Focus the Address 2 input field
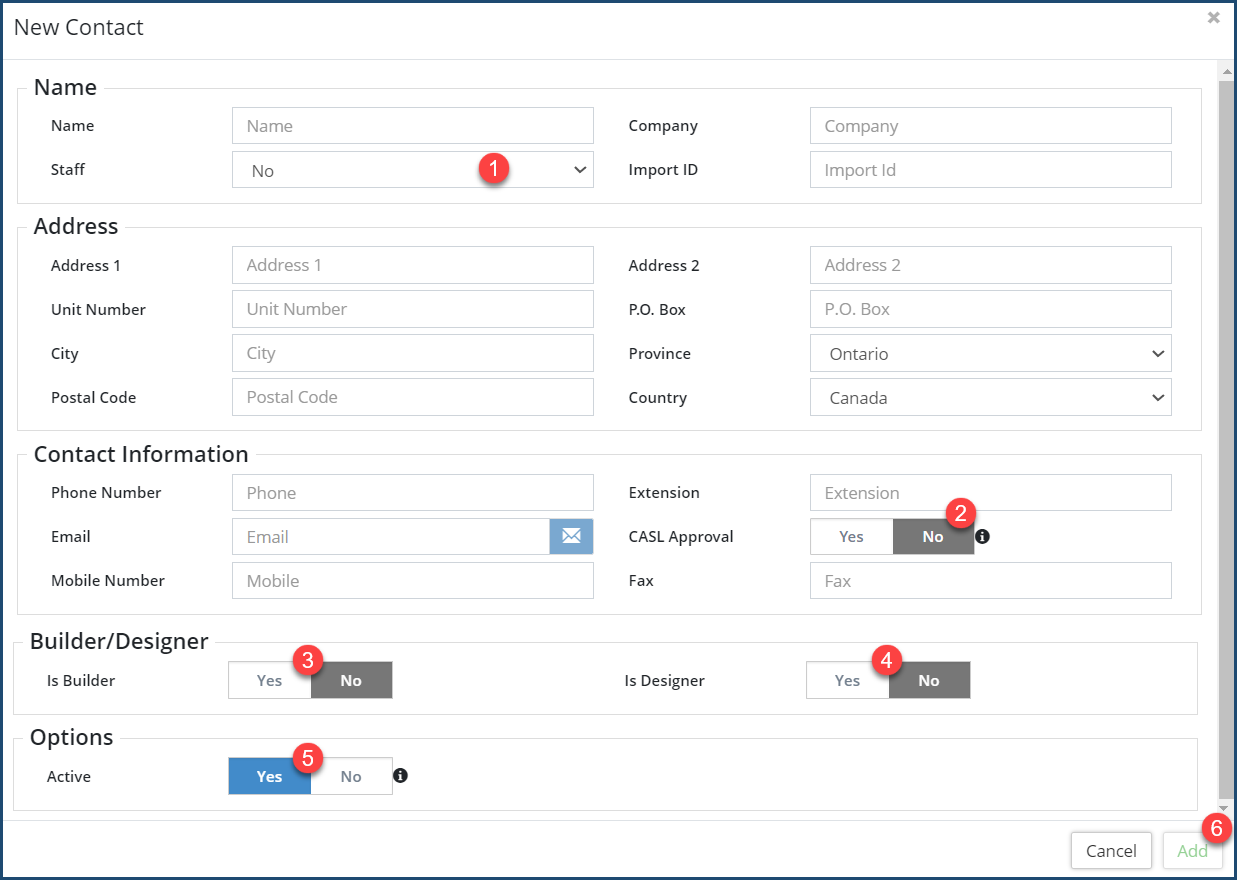This screenshot has width=1237, height=880. (x=991, y=265)
